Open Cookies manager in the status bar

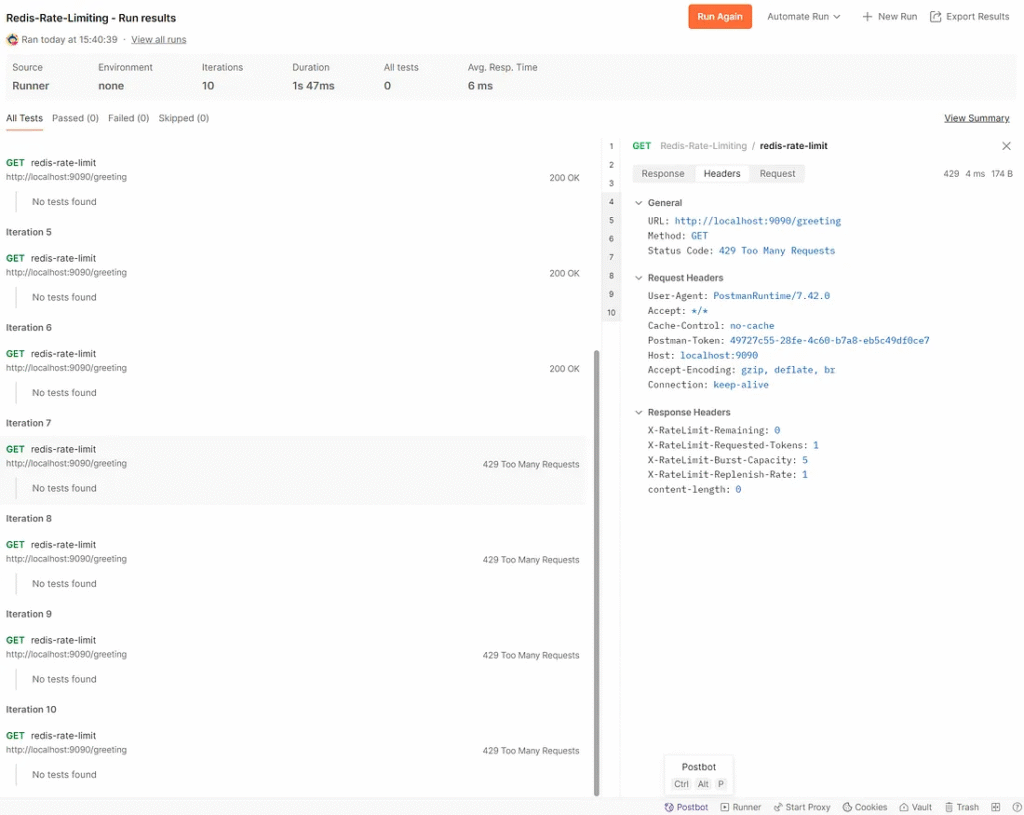point(865,807)
